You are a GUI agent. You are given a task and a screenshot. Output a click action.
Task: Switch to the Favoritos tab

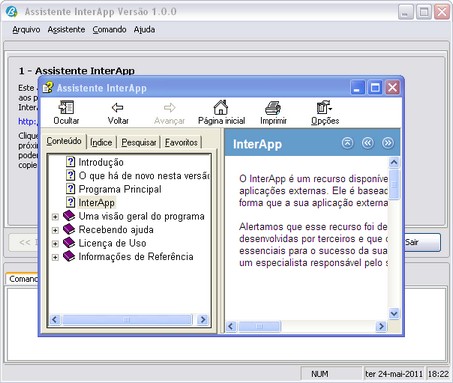point(181,142)
